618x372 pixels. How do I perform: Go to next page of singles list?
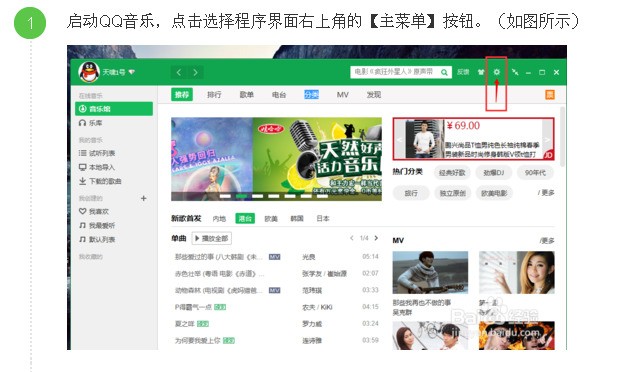[x=376, y=238]
